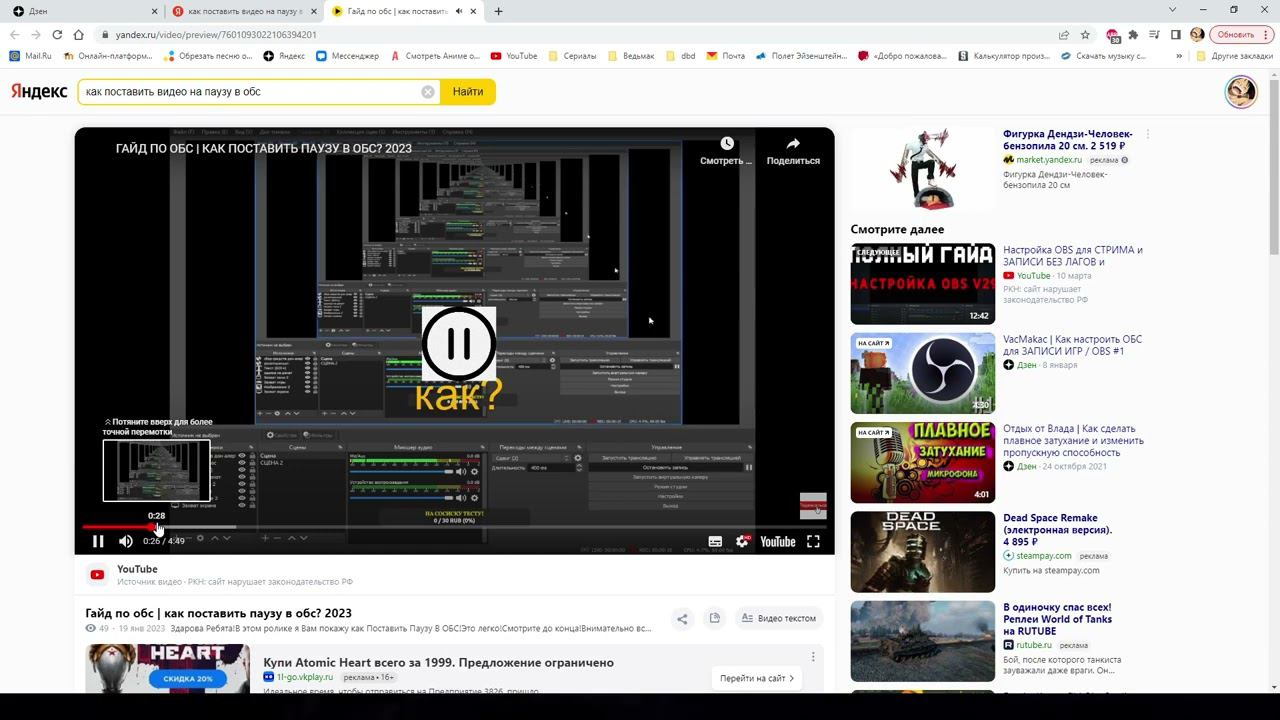Open the YouTube source icon below player
This screenshot has height=720, width=1280.
[97, 574]
